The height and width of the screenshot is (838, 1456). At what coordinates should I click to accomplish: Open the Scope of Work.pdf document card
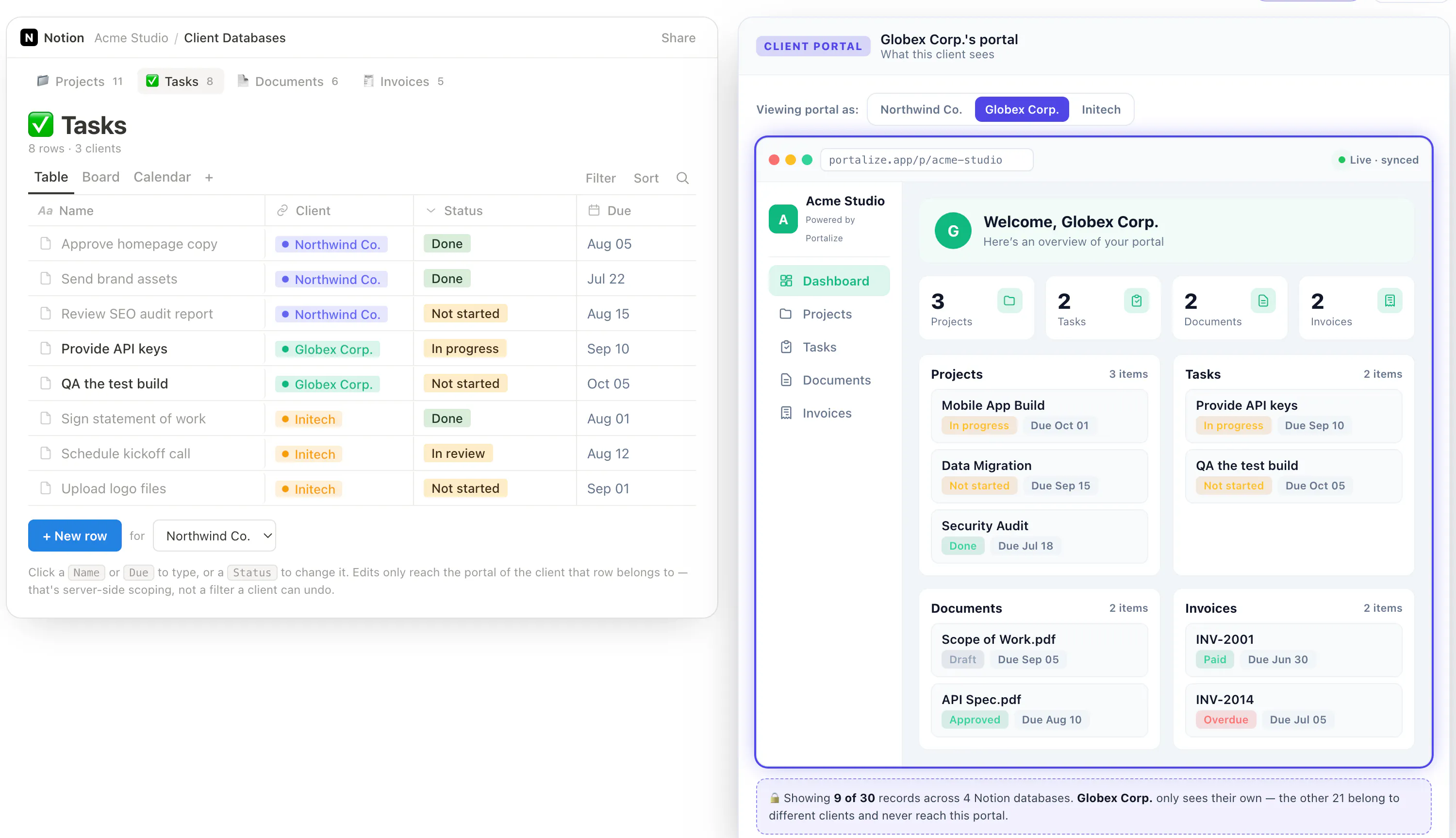pyautogui.click(x=1039, y=651)
